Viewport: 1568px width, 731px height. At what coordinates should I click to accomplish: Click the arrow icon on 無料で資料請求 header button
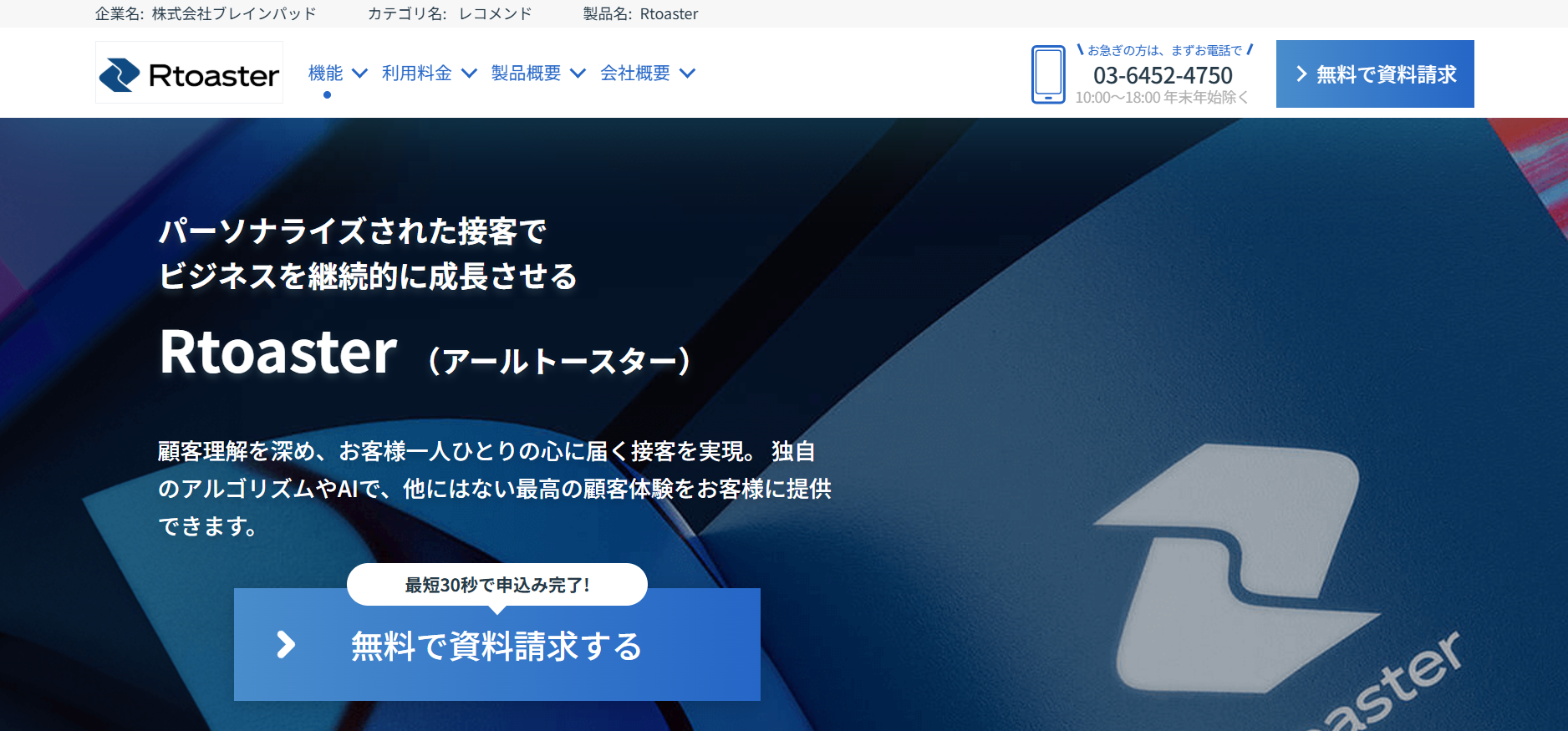click(1301, 74)
